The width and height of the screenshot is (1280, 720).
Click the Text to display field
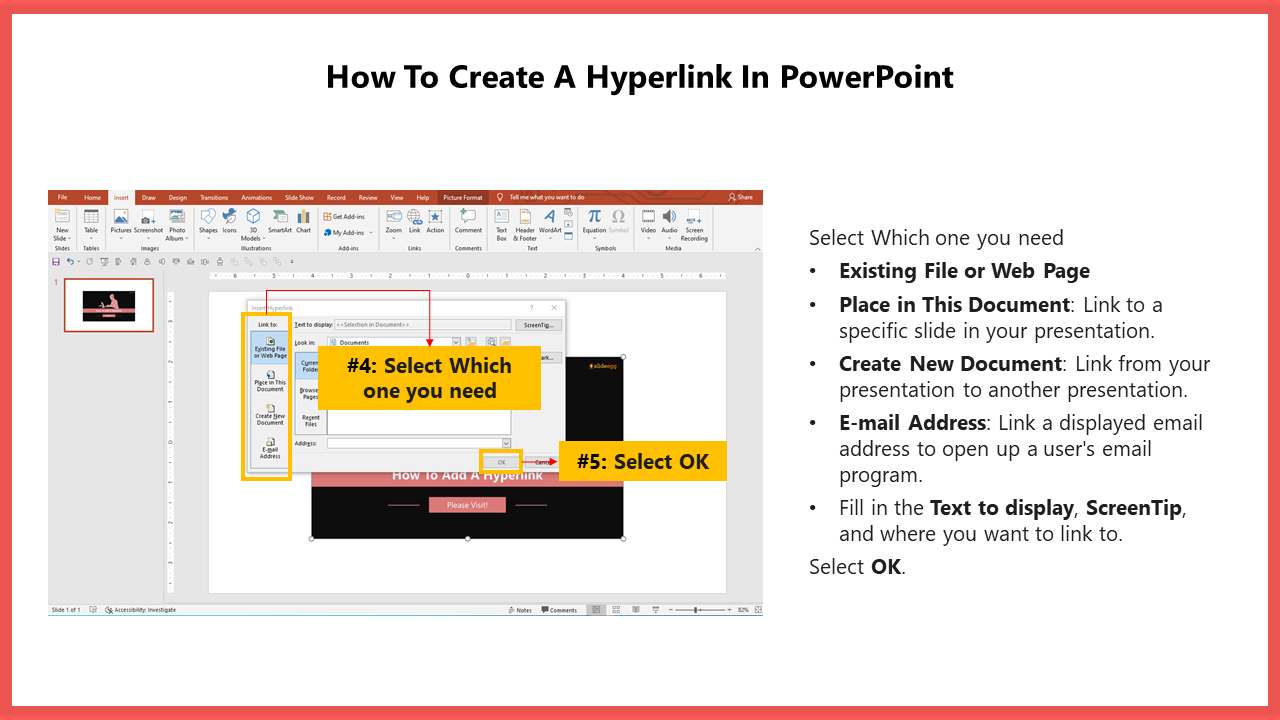(x=422, y=325)
